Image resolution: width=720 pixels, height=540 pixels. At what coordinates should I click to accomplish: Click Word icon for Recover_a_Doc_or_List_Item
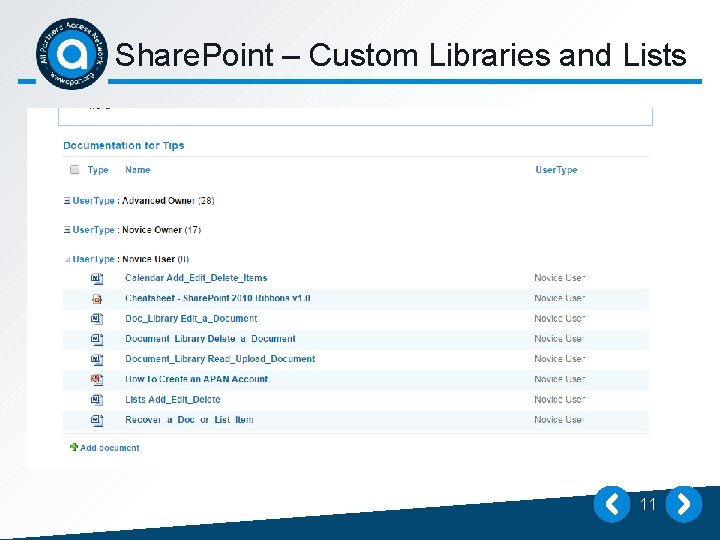[x=97, y=420]
